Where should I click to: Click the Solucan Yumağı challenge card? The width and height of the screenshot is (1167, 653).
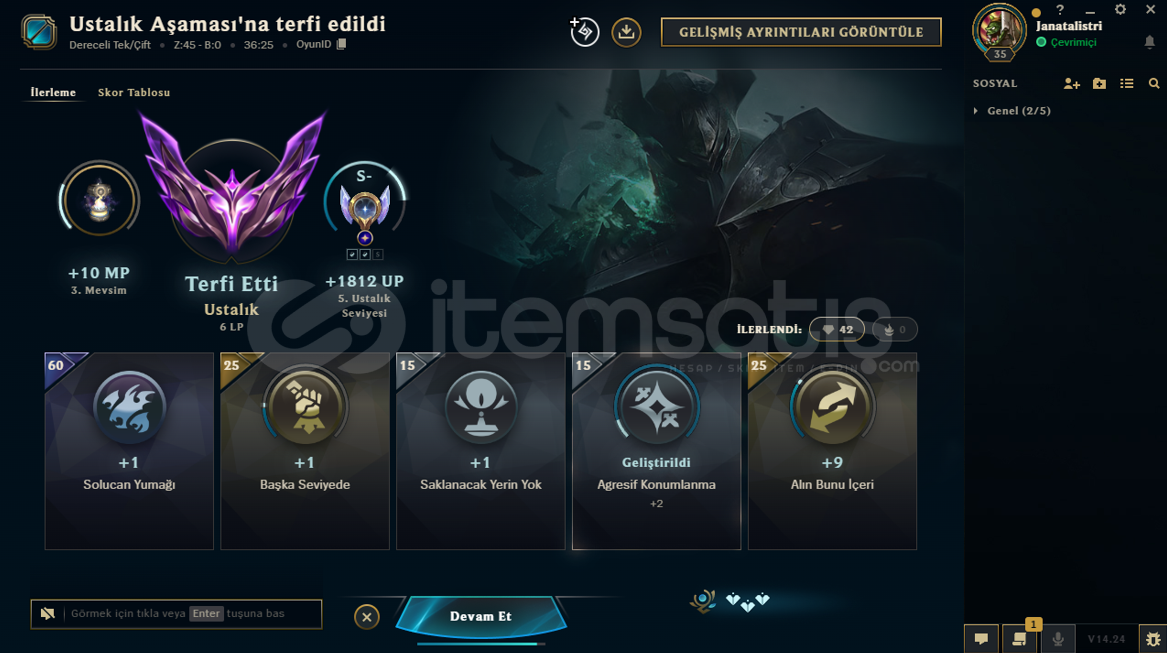coord(129,451)
